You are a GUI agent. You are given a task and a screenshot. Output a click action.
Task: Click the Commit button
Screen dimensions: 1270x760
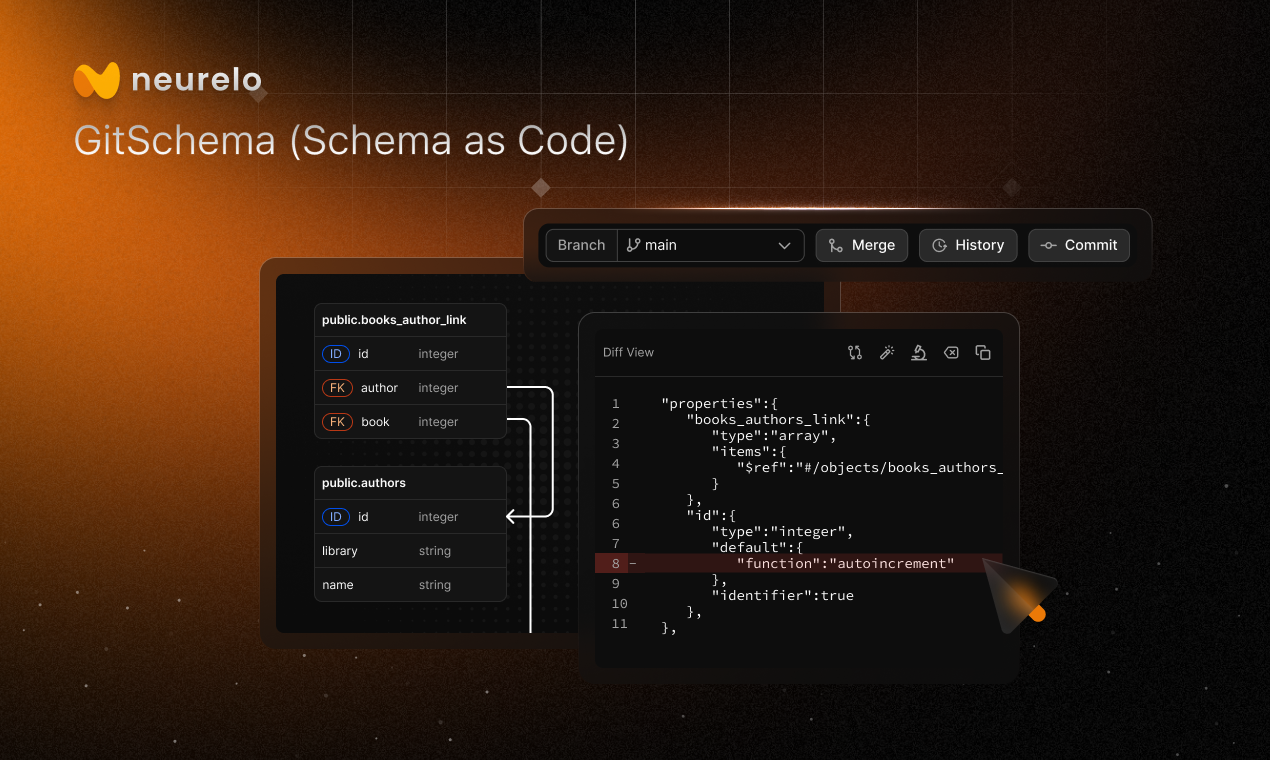coord(1079,245)
